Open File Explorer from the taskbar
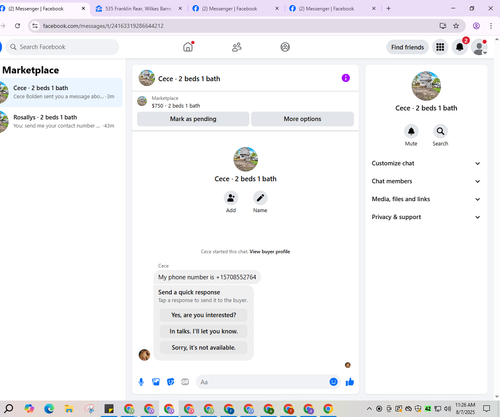This screenshot has height=417, width=500. pos(69,408)
